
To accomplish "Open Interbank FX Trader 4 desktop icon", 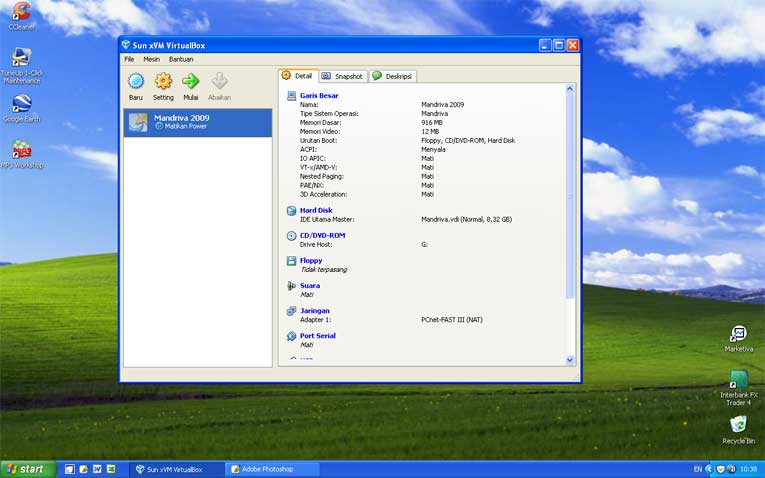I will pos(739,388).
